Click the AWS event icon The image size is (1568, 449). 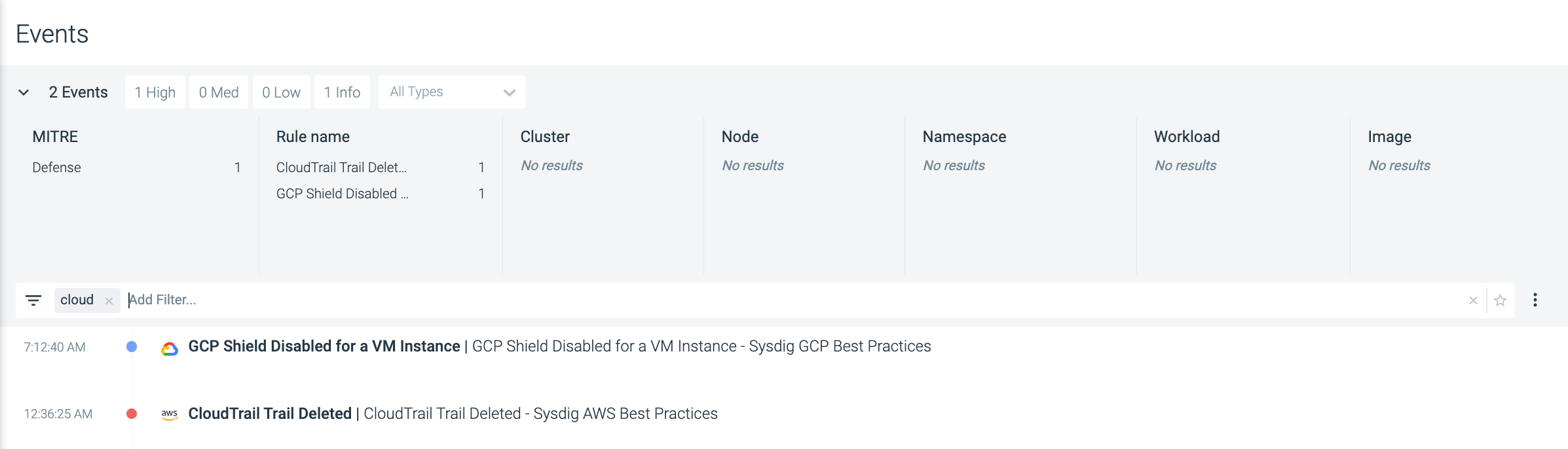click(x=170, y=414)
